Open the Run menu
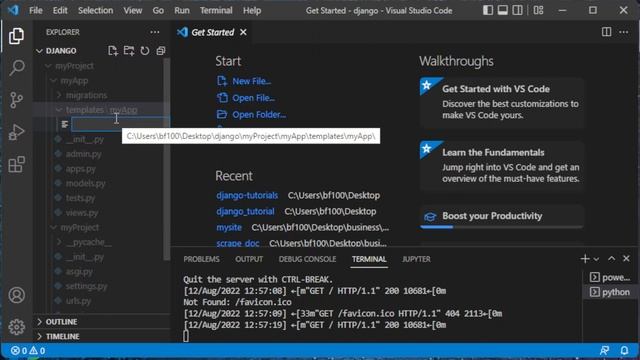The image size is (640, 360). click(182, 10)
